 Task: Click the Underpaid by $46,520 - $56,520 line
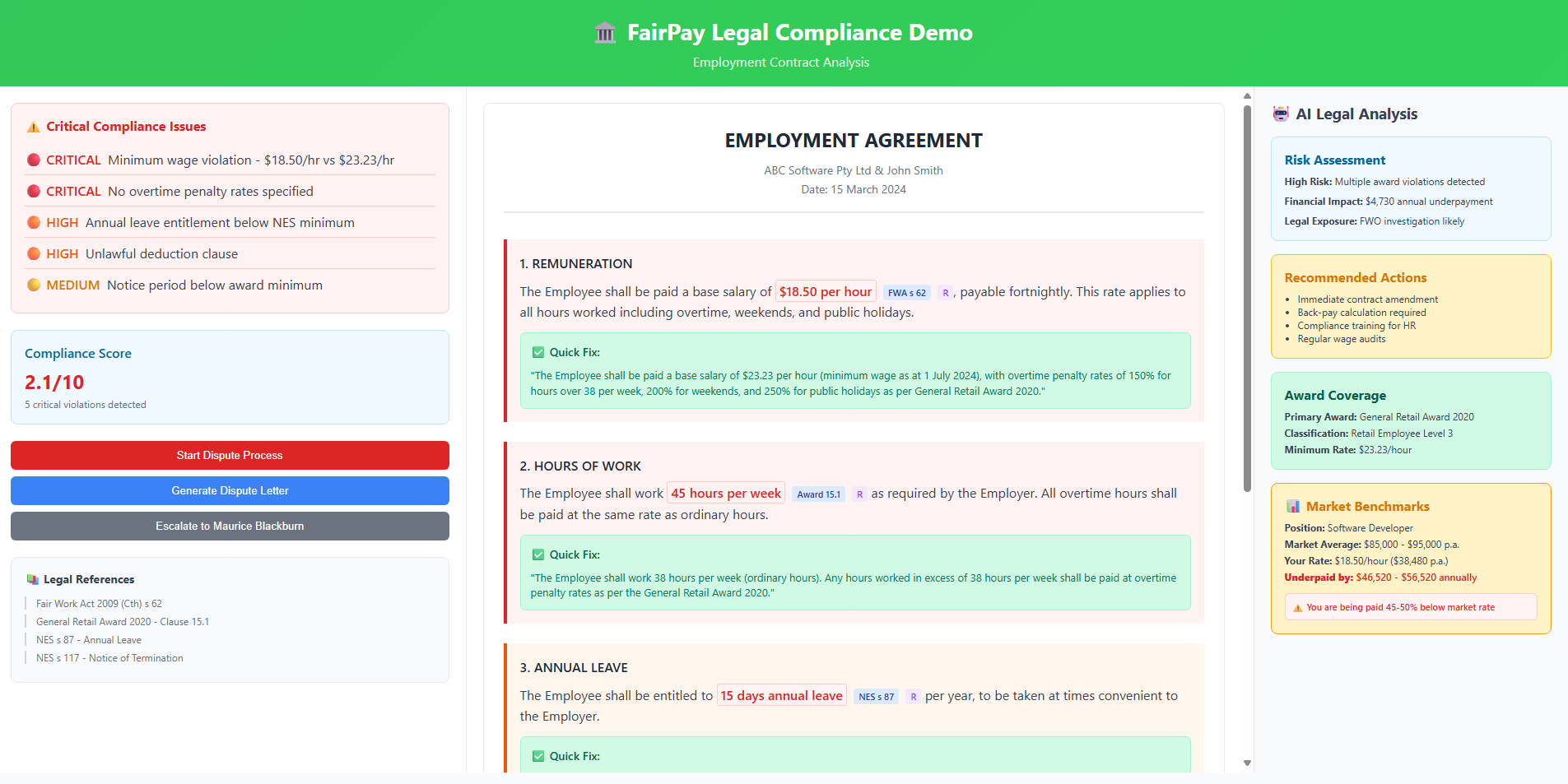click(1380, 578)
